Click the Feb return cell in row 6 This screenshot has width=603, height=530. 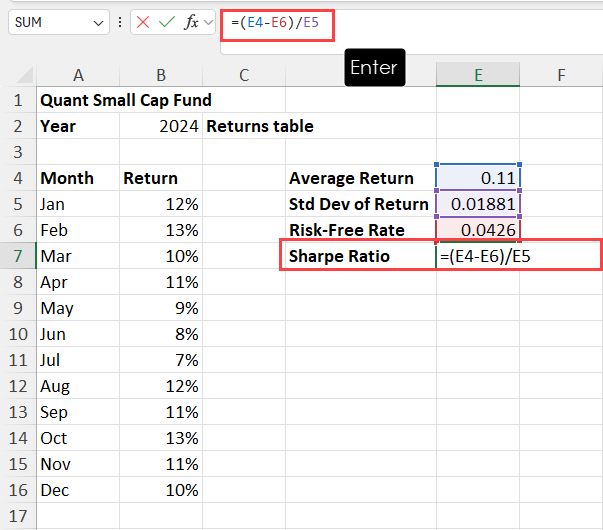click(x=161, y=230)
